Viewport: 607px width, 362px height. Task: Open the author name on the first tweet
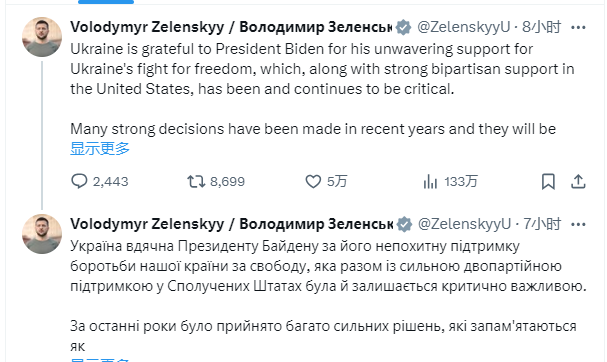click(x=231, y=27)
